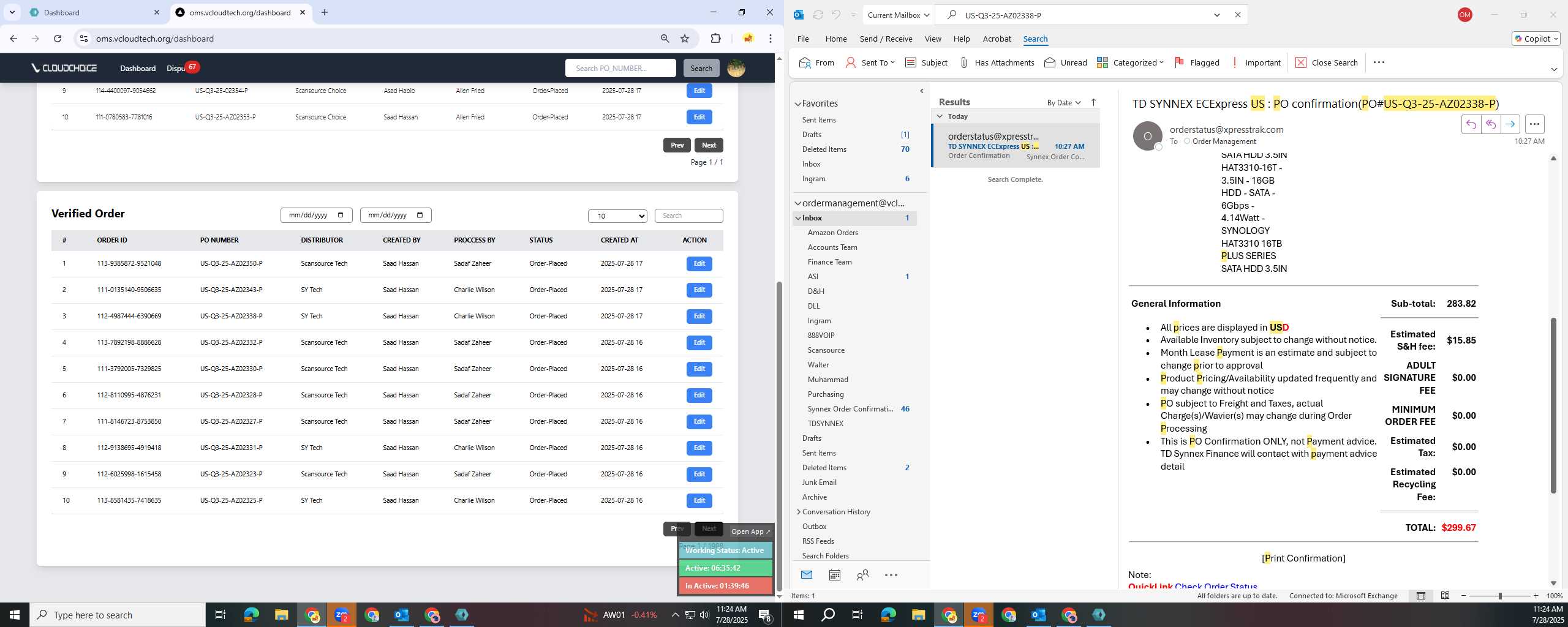Click the Forward arrow icon in Outlook

1510,124
